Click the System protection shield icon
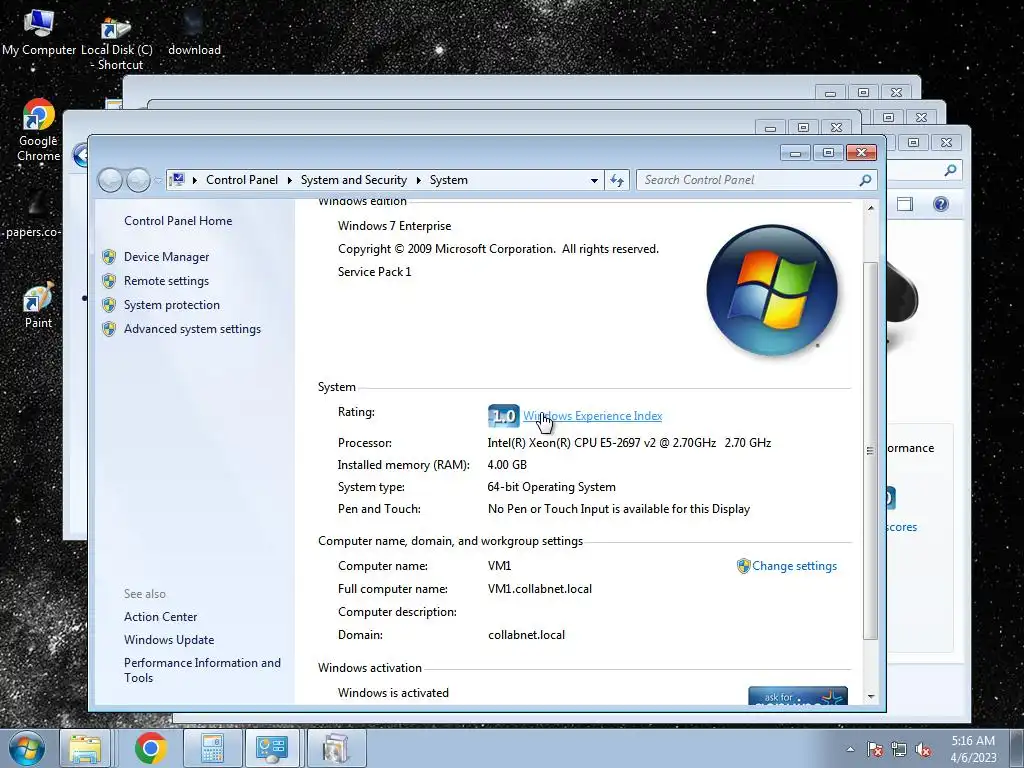 [109, 305]
